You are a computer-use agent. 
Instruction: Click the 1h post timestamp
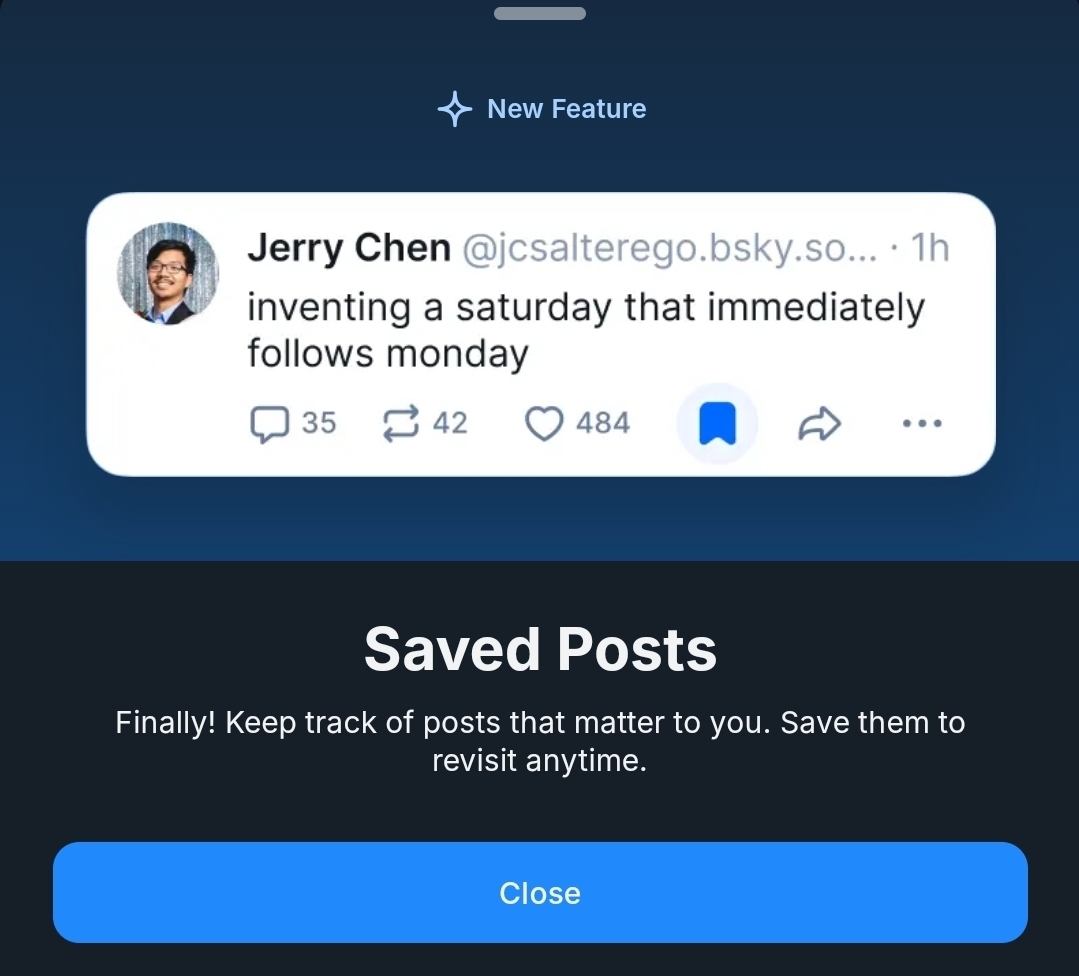coord(930,248)
